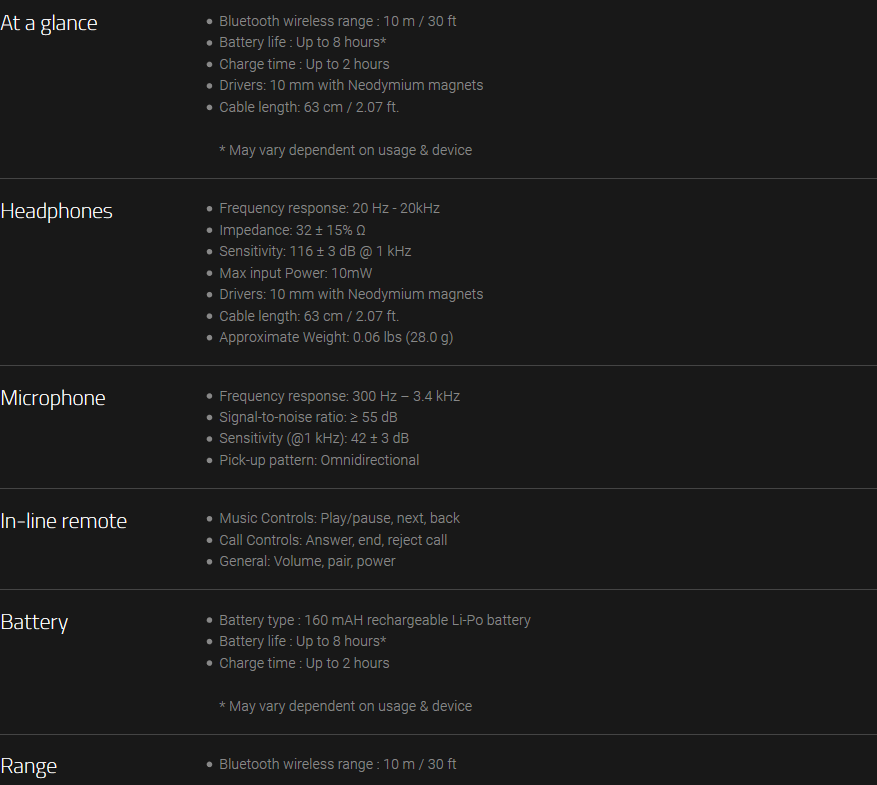
Task: Click the "Range" section heading
Action: (x=29, y=766)
